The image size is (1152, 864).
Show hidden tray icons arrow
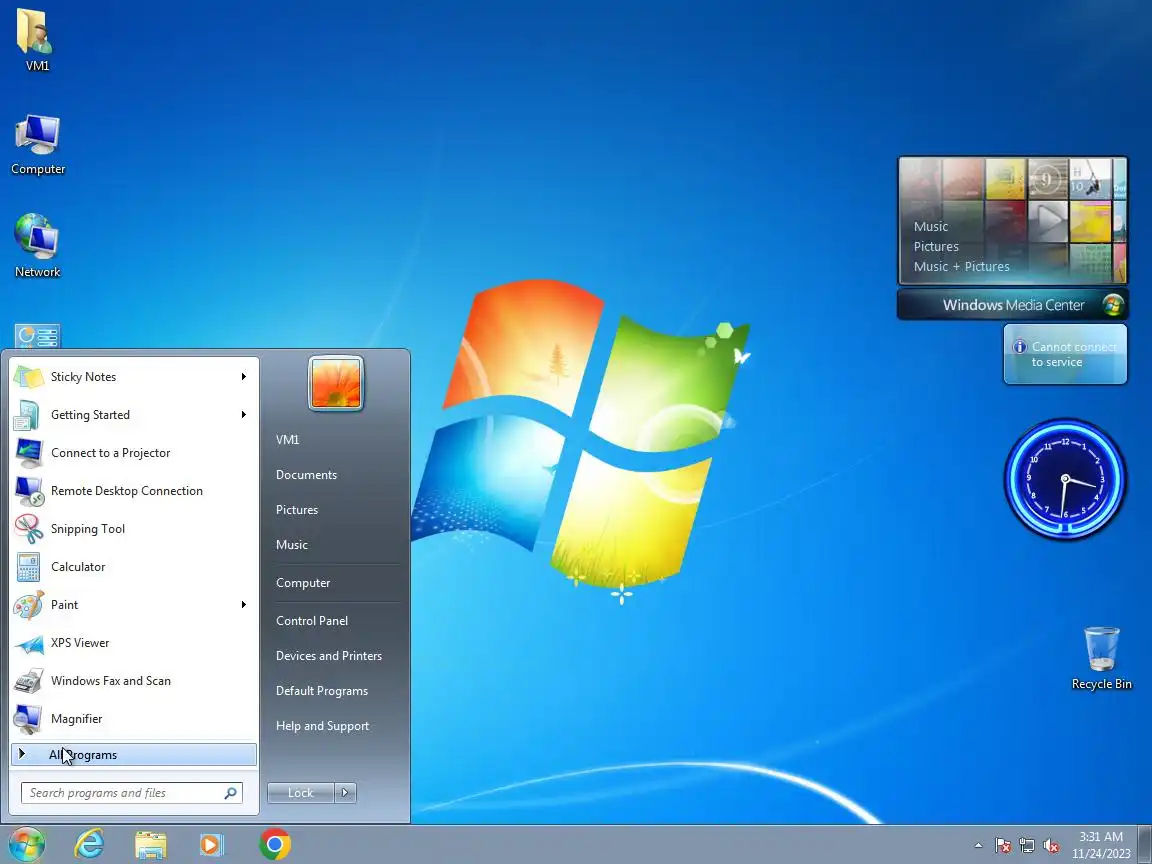click(978, 846)
